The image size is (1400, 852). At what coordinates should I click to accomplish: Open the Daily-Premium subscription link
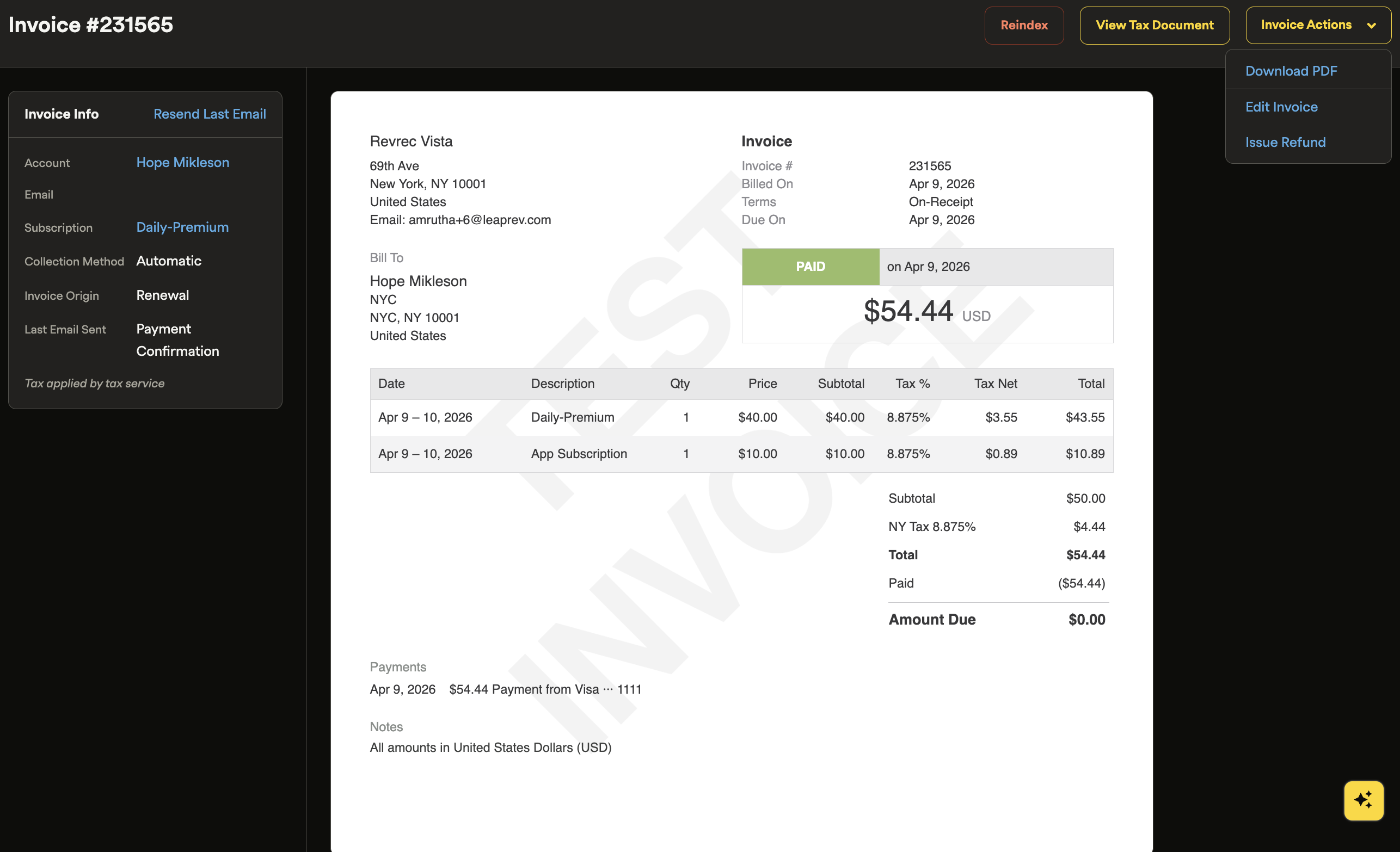pos(182,227)
